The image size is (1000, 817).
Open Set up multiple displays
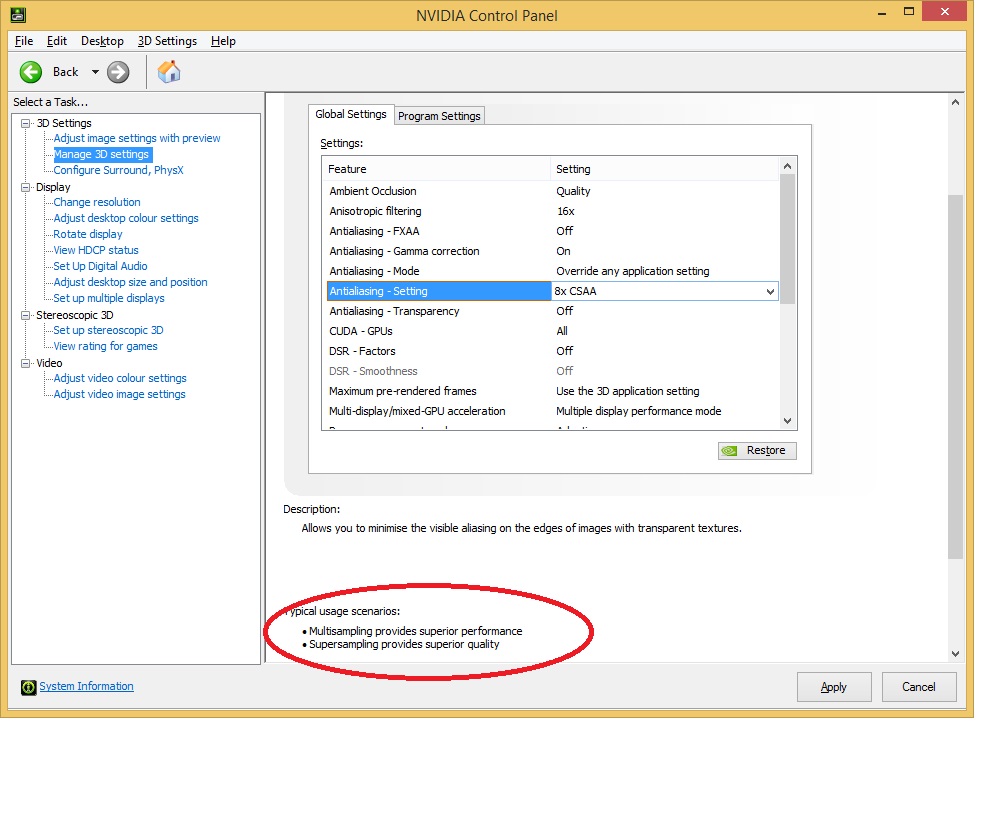click(x=109, y=298)
